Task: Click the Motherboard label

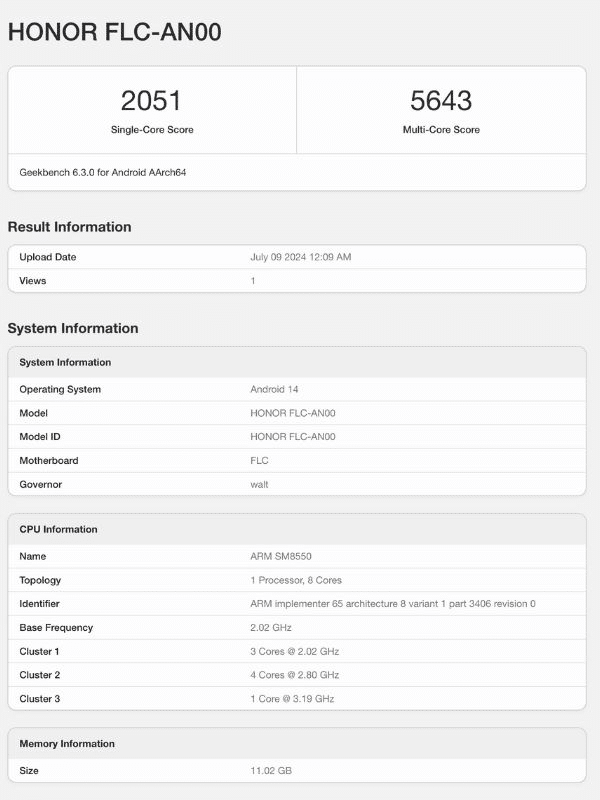Action: [49, 461]
